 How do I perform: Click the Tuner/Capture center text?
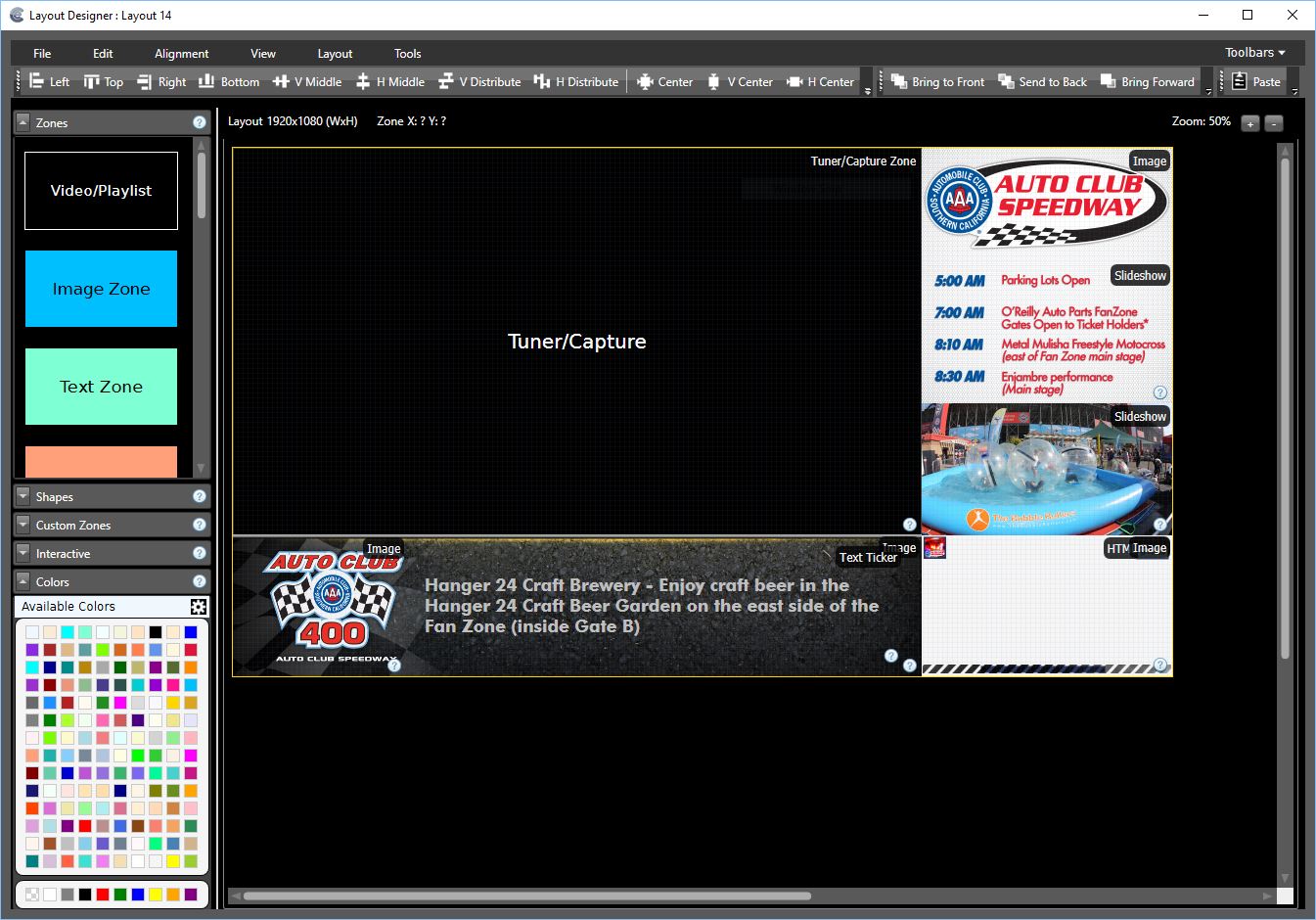pyautogui.click(x=577, y=342)
